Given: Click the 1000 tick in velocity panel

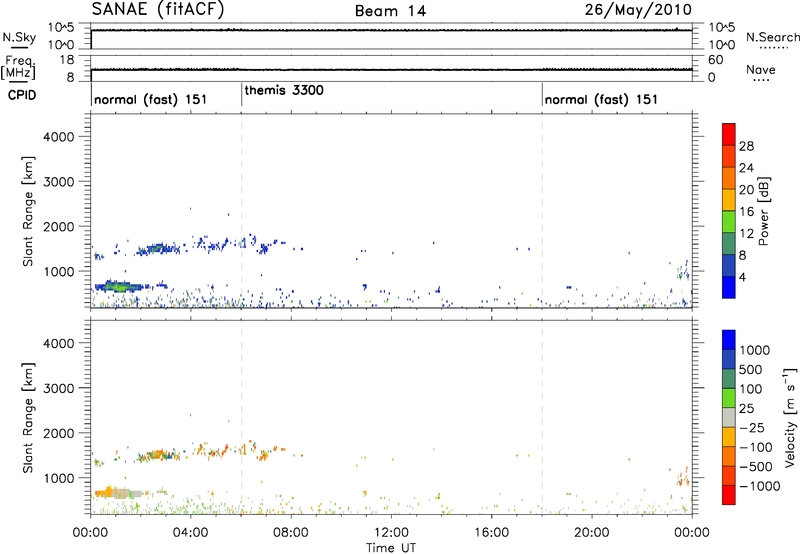Looking at the screenshot, I should [x=58, y=478].
